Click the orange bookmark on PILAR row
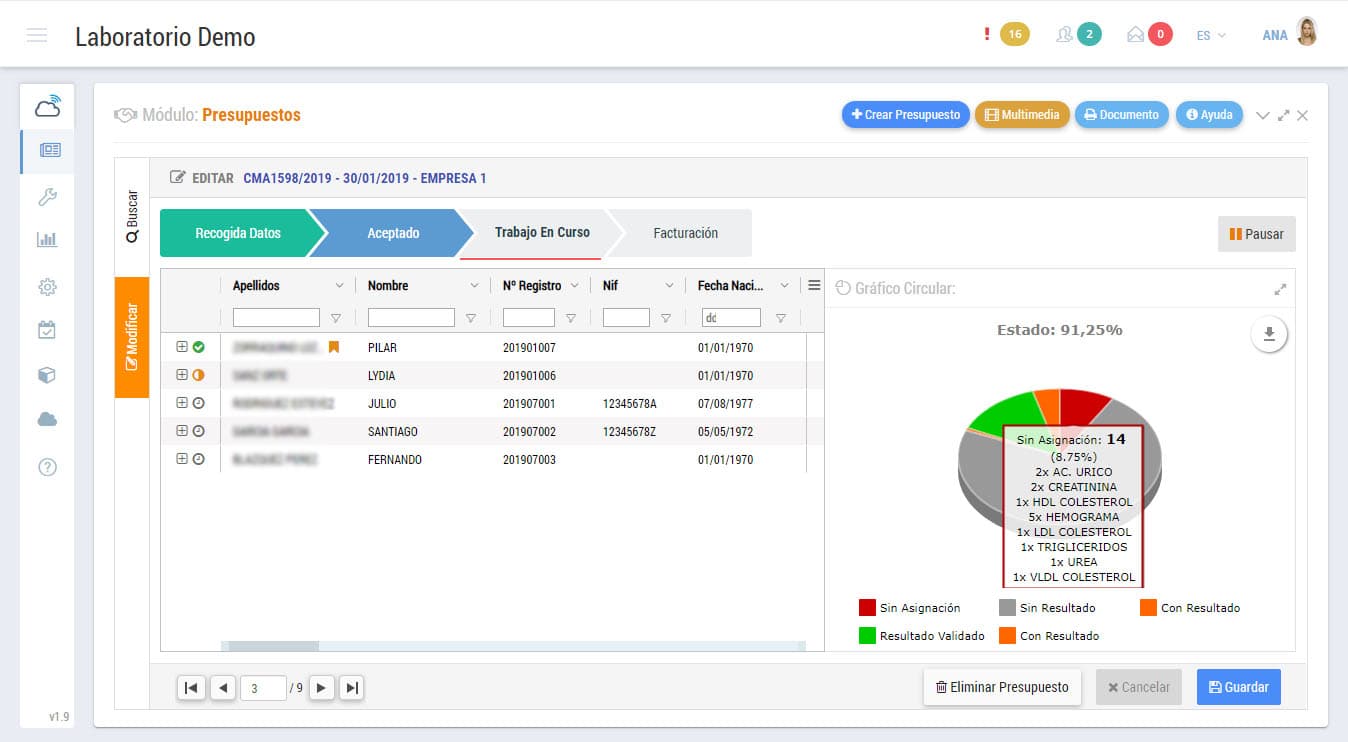 [335, 347]
